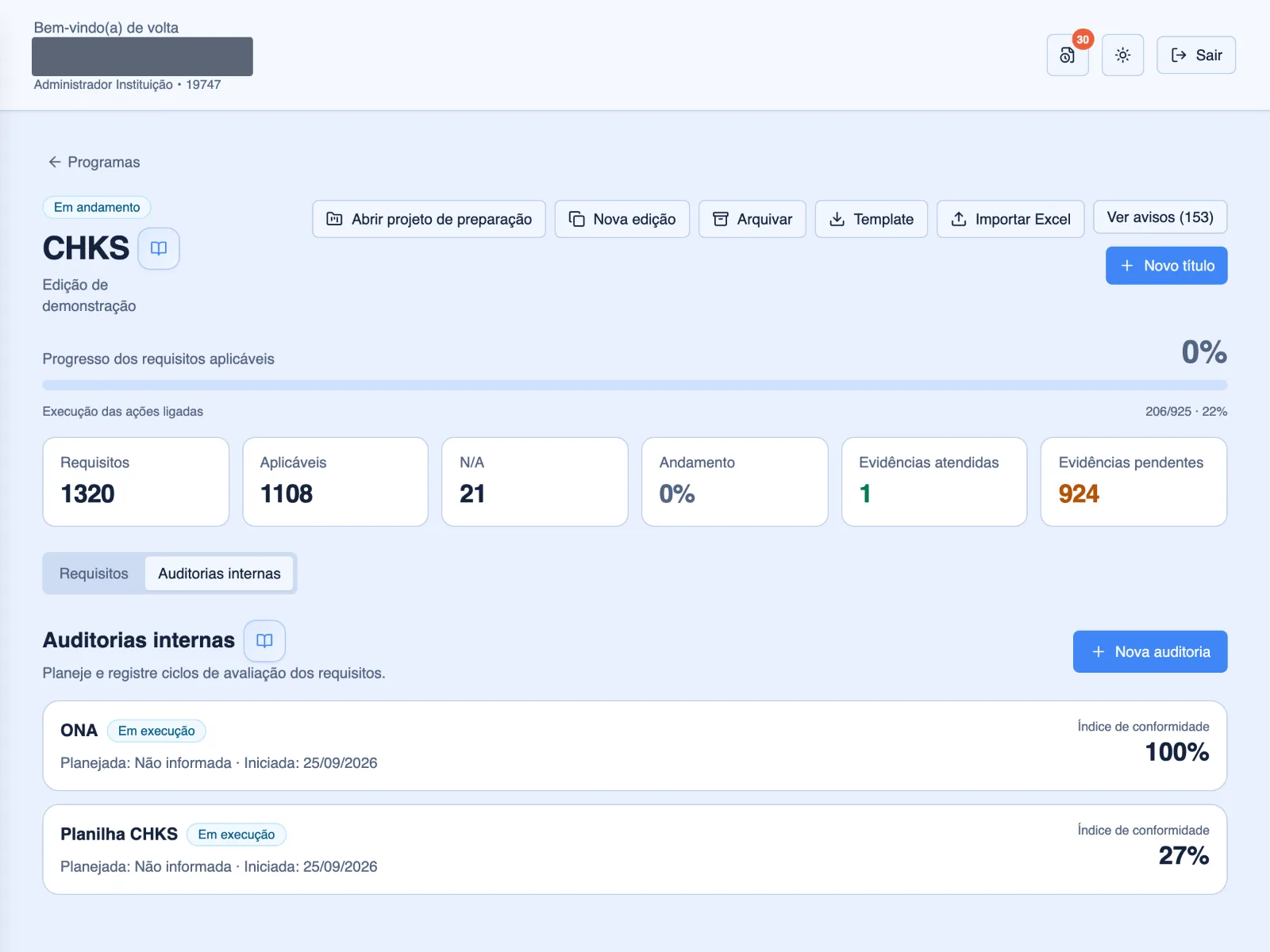Click the Arquivar button
The height and width of the screenshot is (952, 1270).
pos(752,219)
